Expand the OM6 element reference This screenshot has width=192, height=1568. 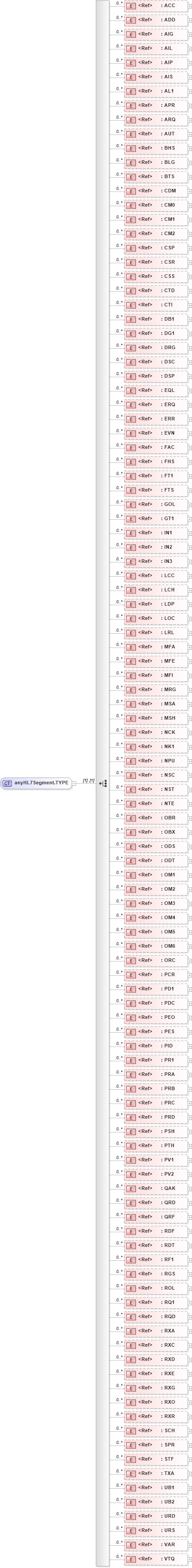pos(190,946)
